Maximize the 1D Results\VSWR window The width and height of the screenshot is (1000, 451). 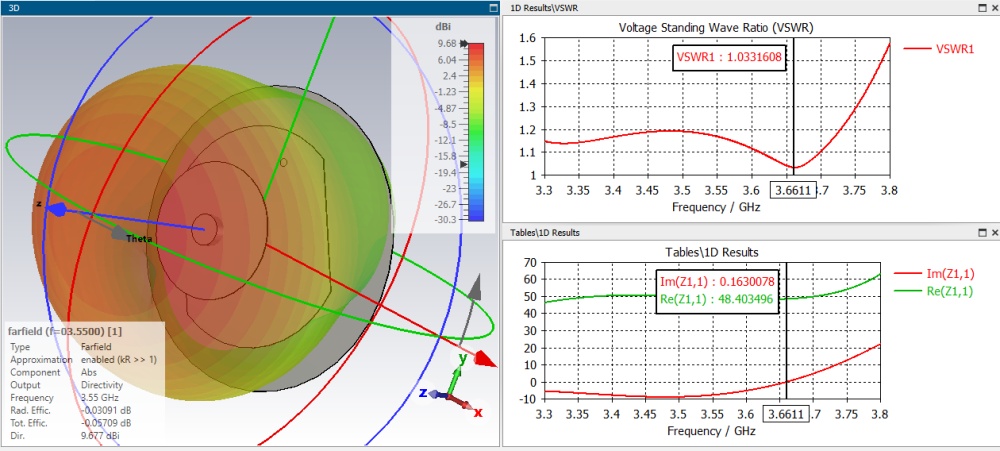click(983, 8)
